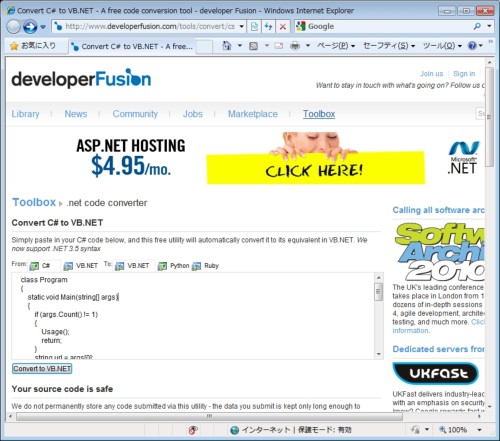Open the Community navigation tab
500x441 pixels.
(135, 114)
